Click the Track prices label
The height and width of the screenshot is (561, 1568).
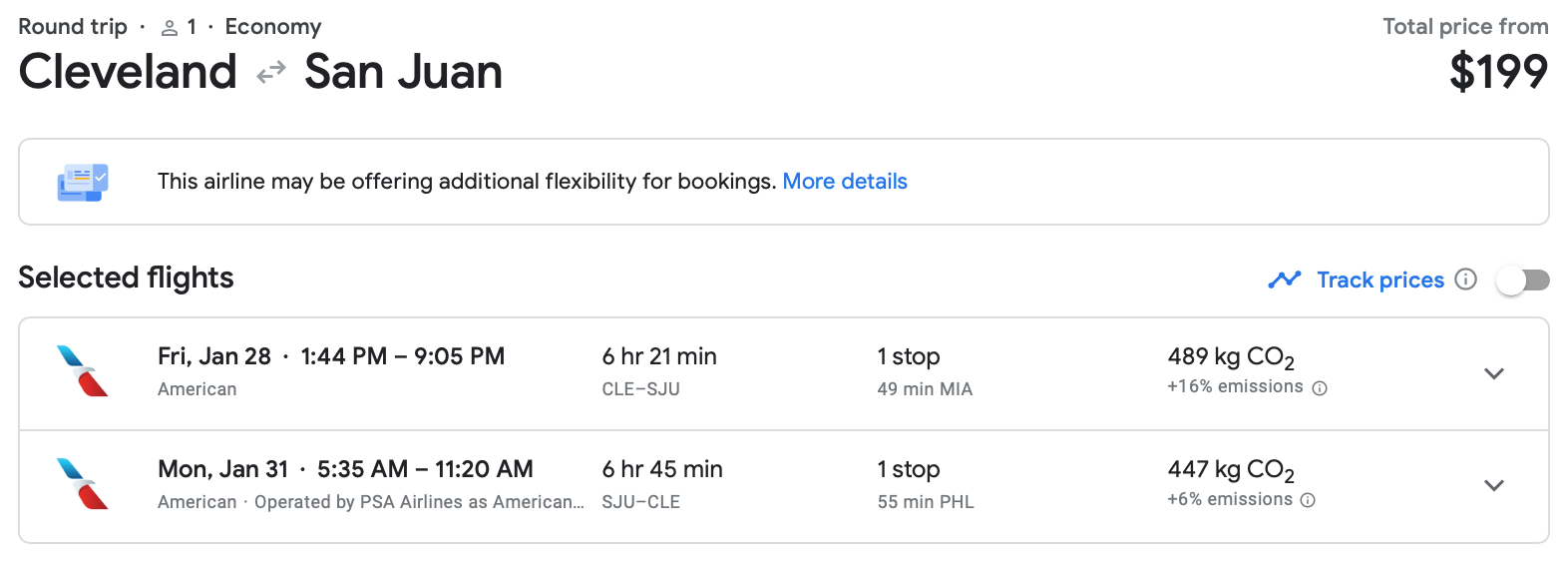point(1380,280)
